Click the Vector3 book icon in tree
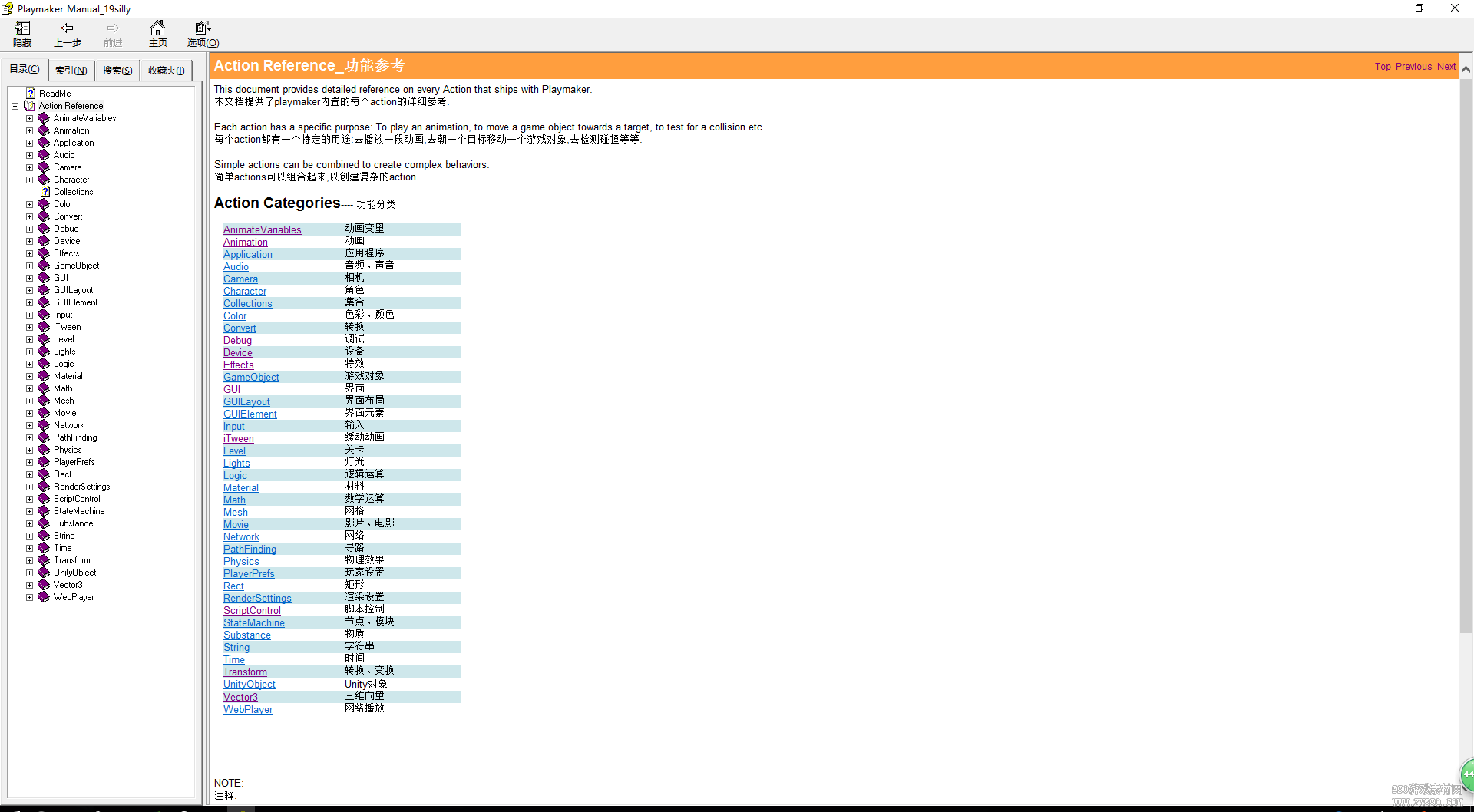1474x812 pixels. pyautogui.click(x=44, y=585)
